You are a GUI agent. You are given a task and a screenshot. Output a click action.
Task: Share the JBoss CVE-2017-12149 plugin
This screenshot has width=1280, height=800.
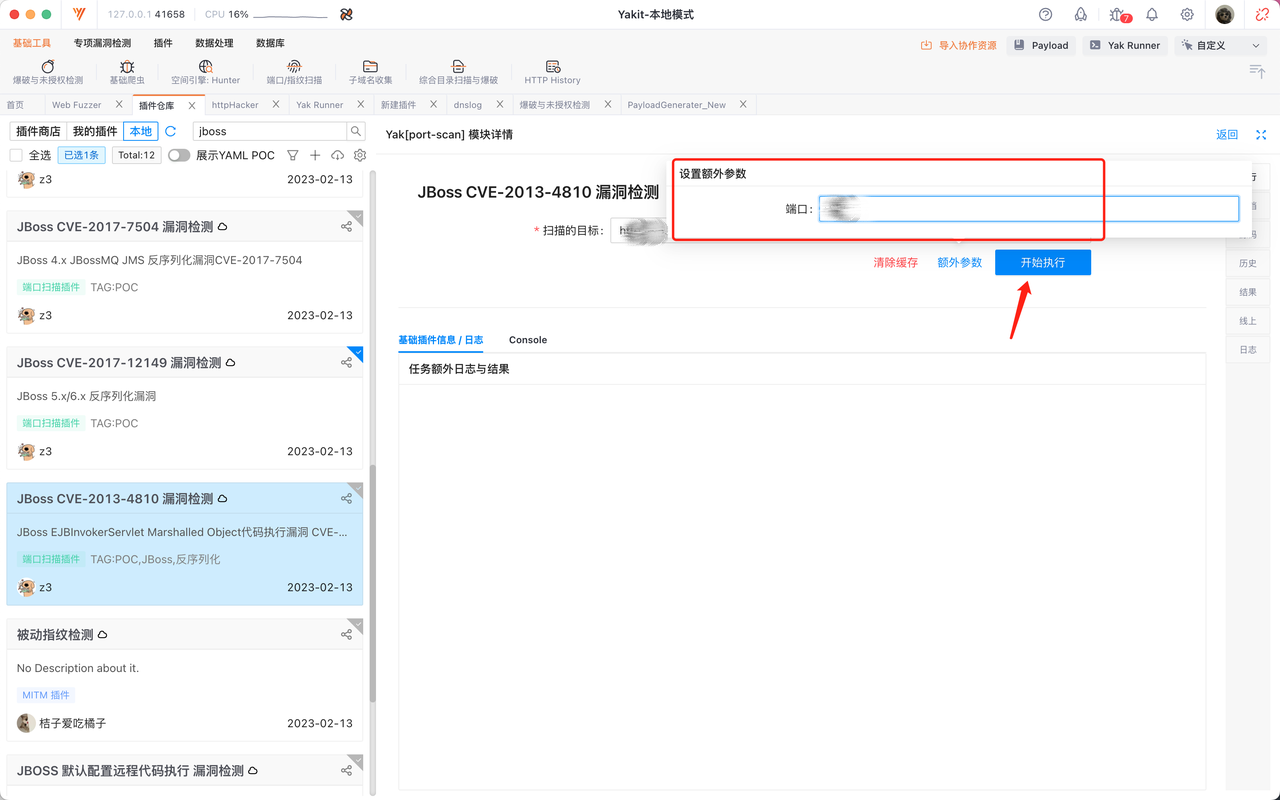346,363
